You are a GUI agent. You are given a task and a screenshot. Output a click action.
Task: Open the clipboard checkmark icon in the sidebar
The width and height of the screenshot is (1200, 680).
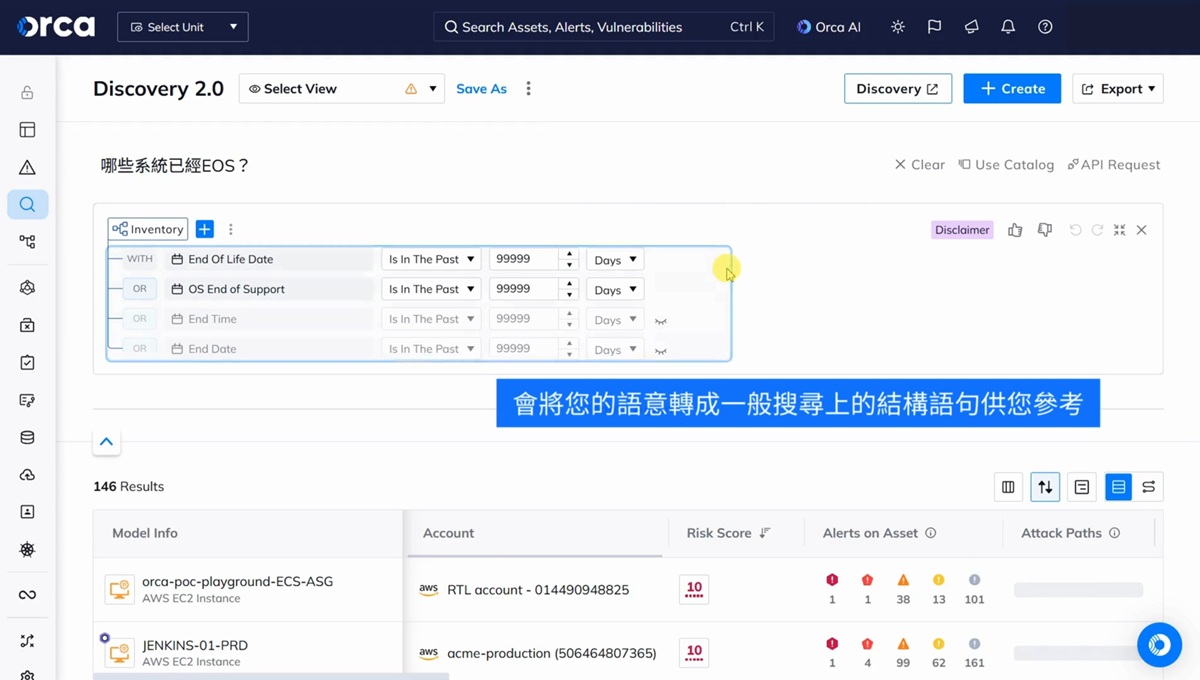[27, 363]
